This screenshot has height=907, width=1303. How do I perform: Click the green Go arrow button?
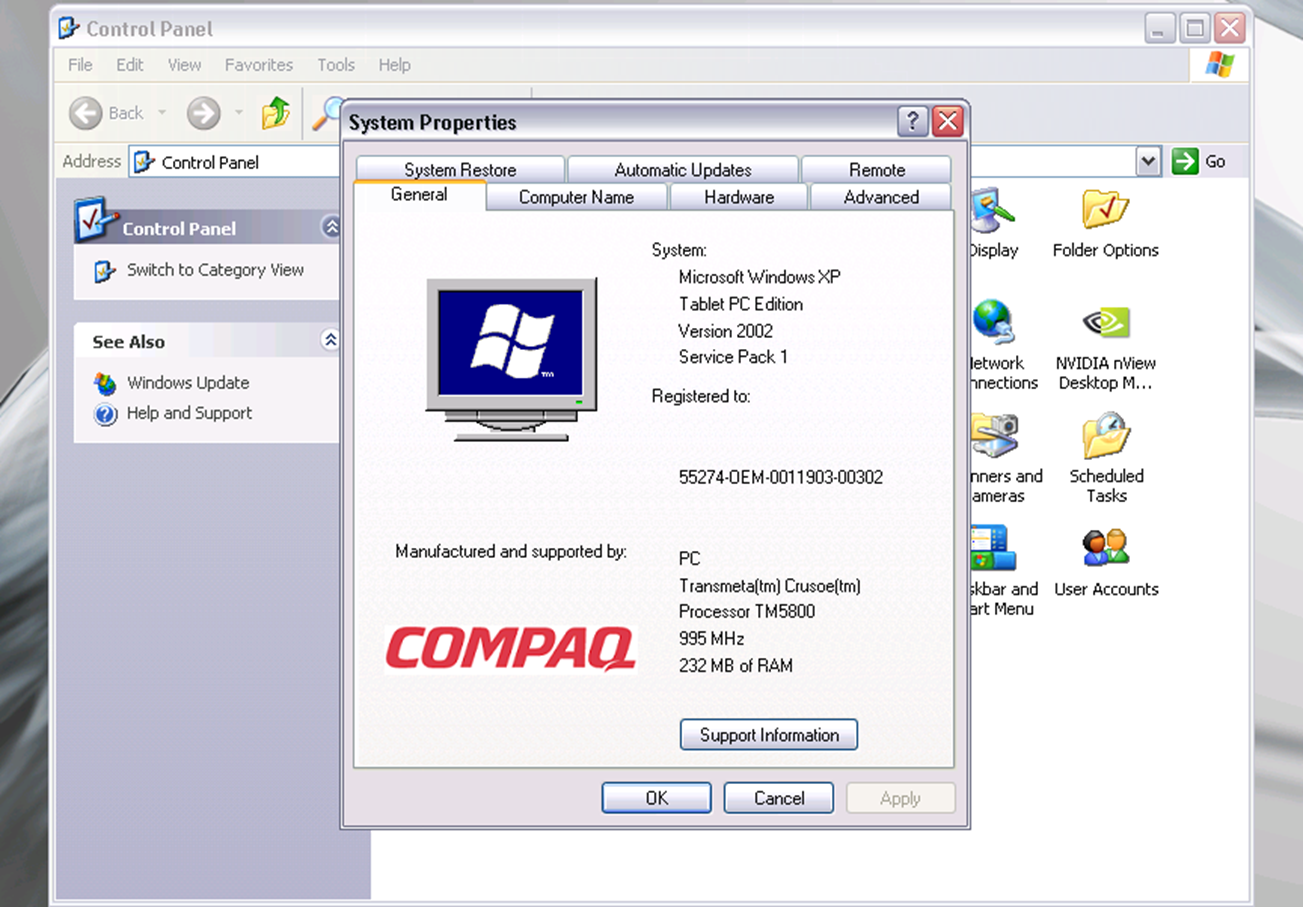1186,161
